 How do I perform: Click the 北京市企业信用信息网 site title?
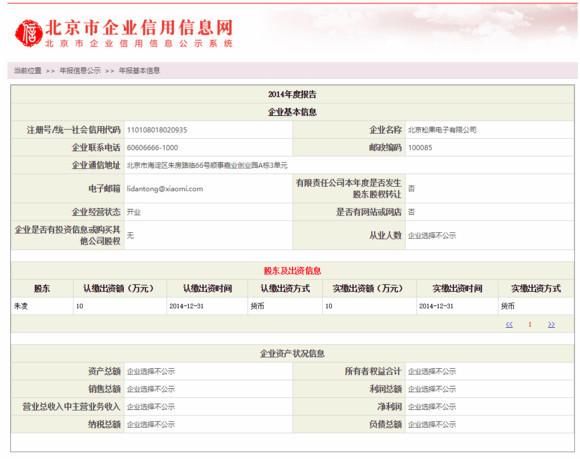(139, 27)
